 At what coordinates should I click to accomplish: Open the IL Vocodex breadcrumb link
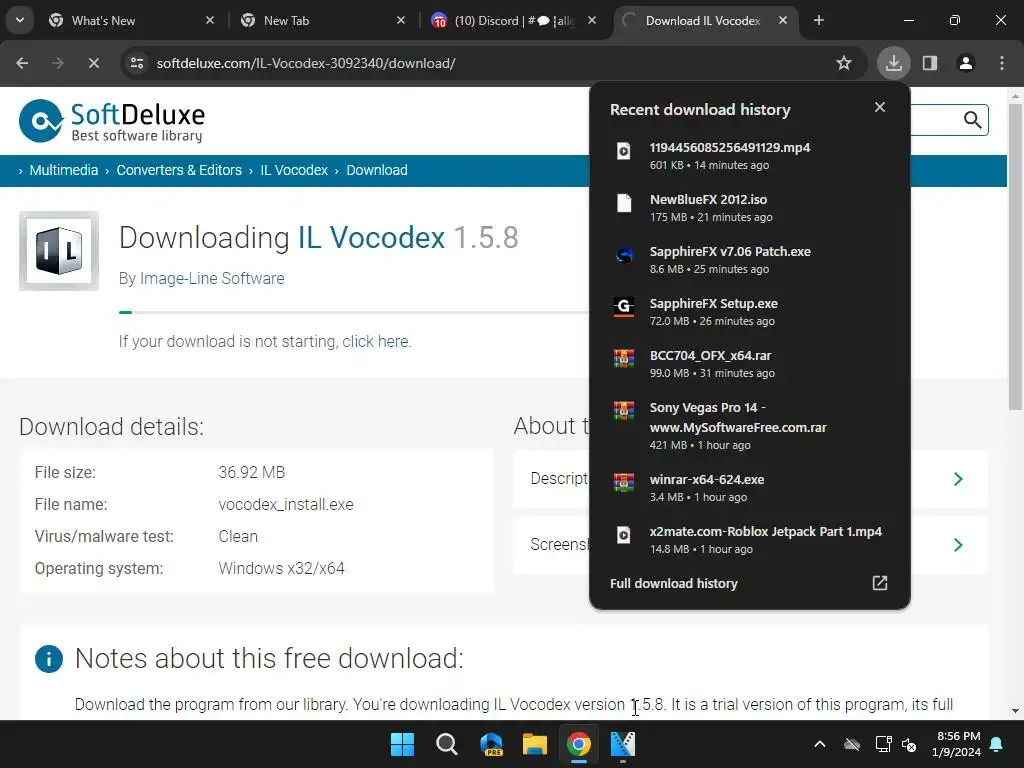point(294,170)
